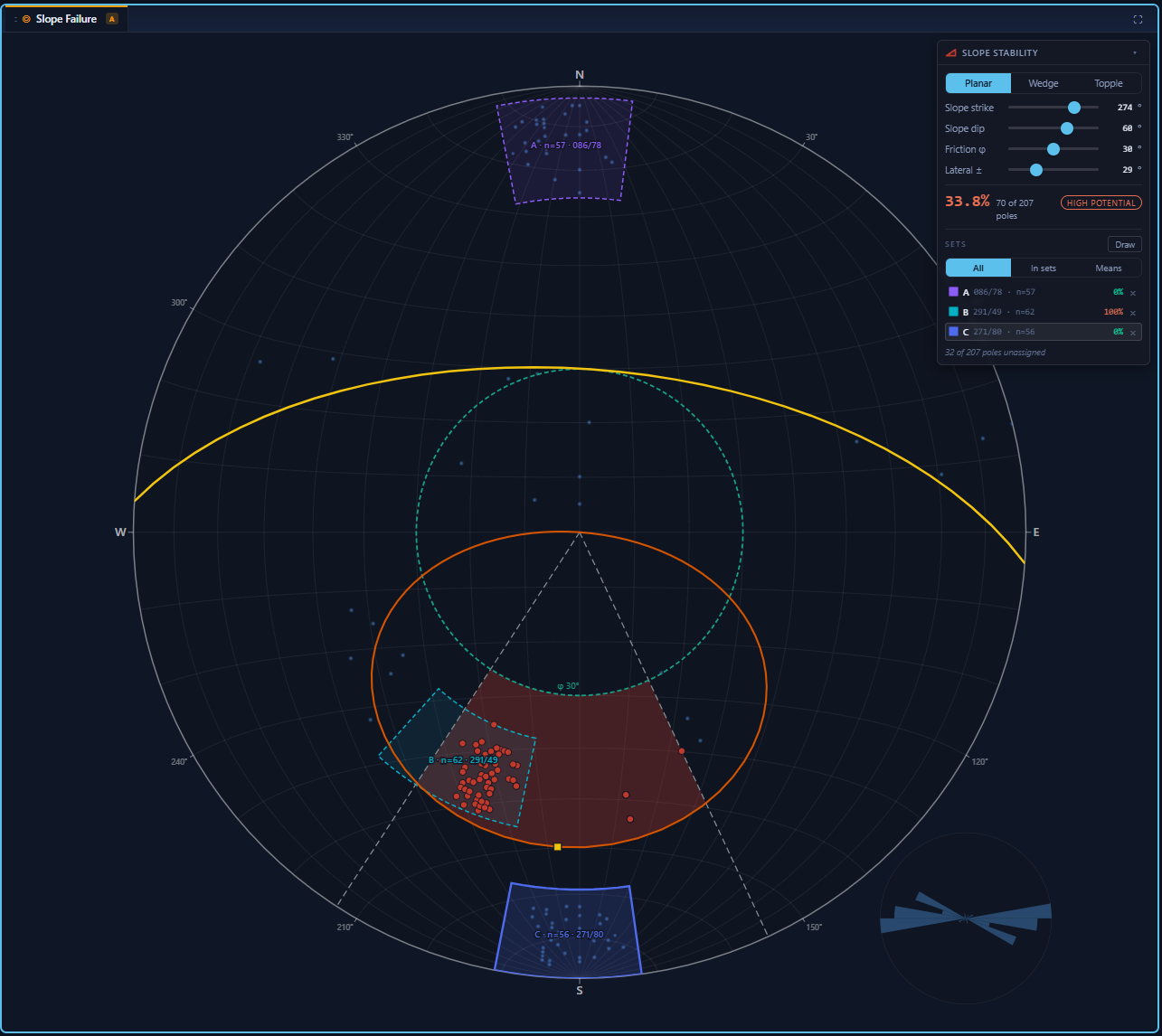Click the fullscreen expand icon
Viewport: 1162px width, 1036px height.
1138,19
